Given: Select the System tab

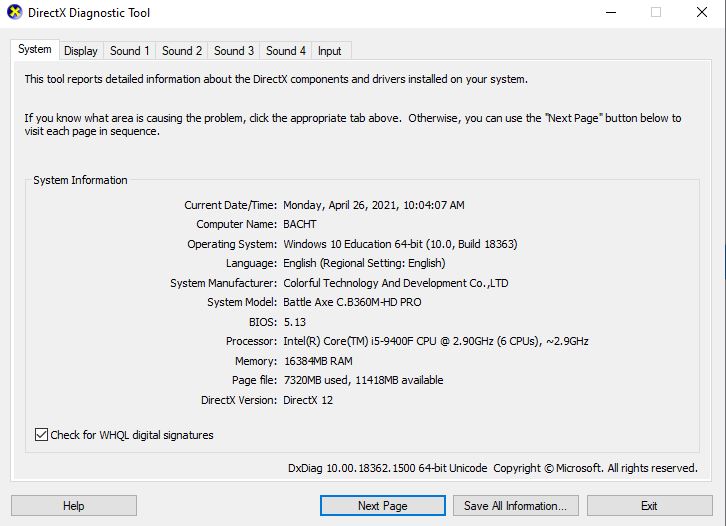Looking at the screenshot, I should (34, 50).
